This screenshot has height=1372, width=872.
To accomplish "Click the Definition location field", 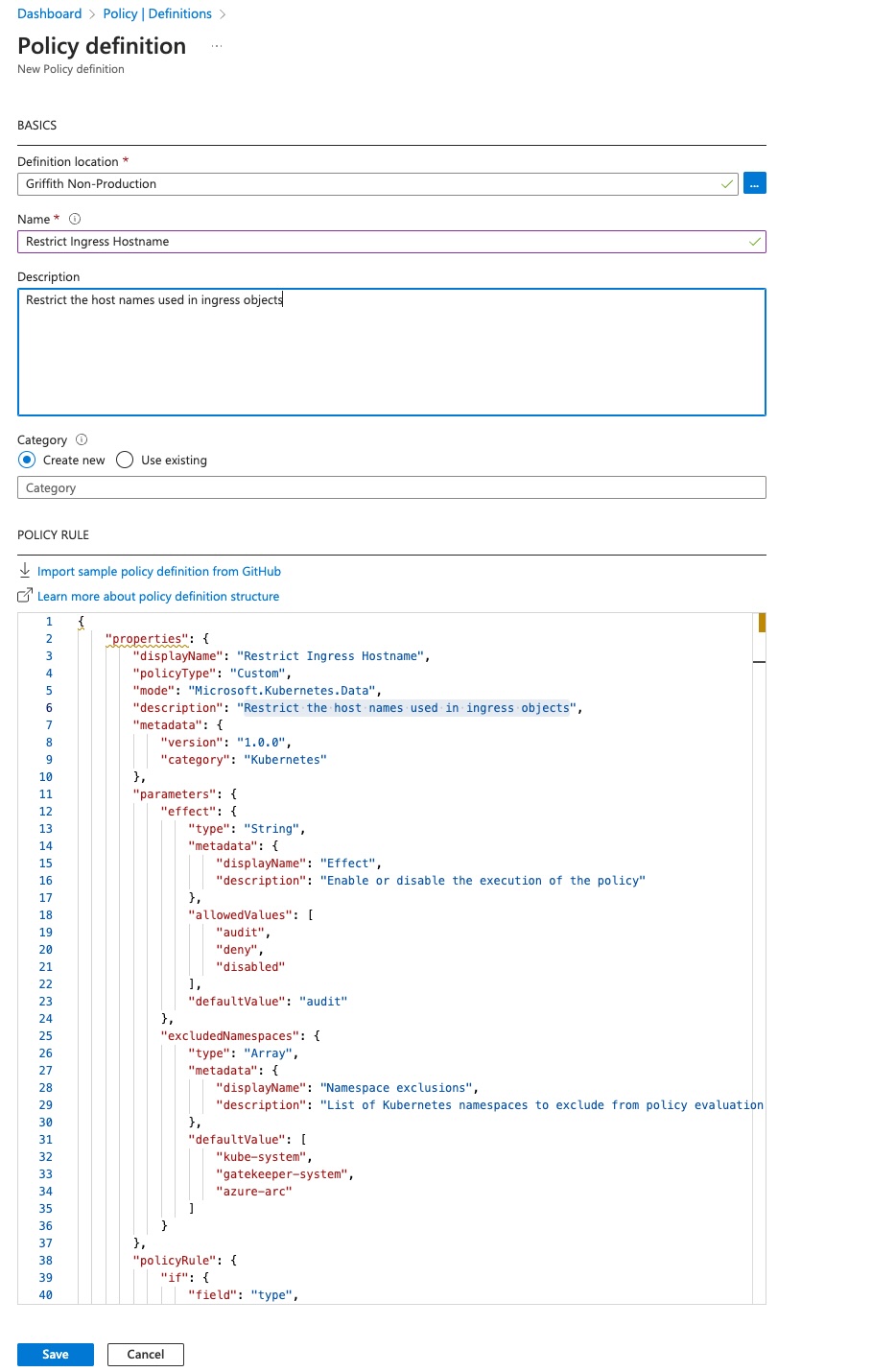I will (374, 183).
